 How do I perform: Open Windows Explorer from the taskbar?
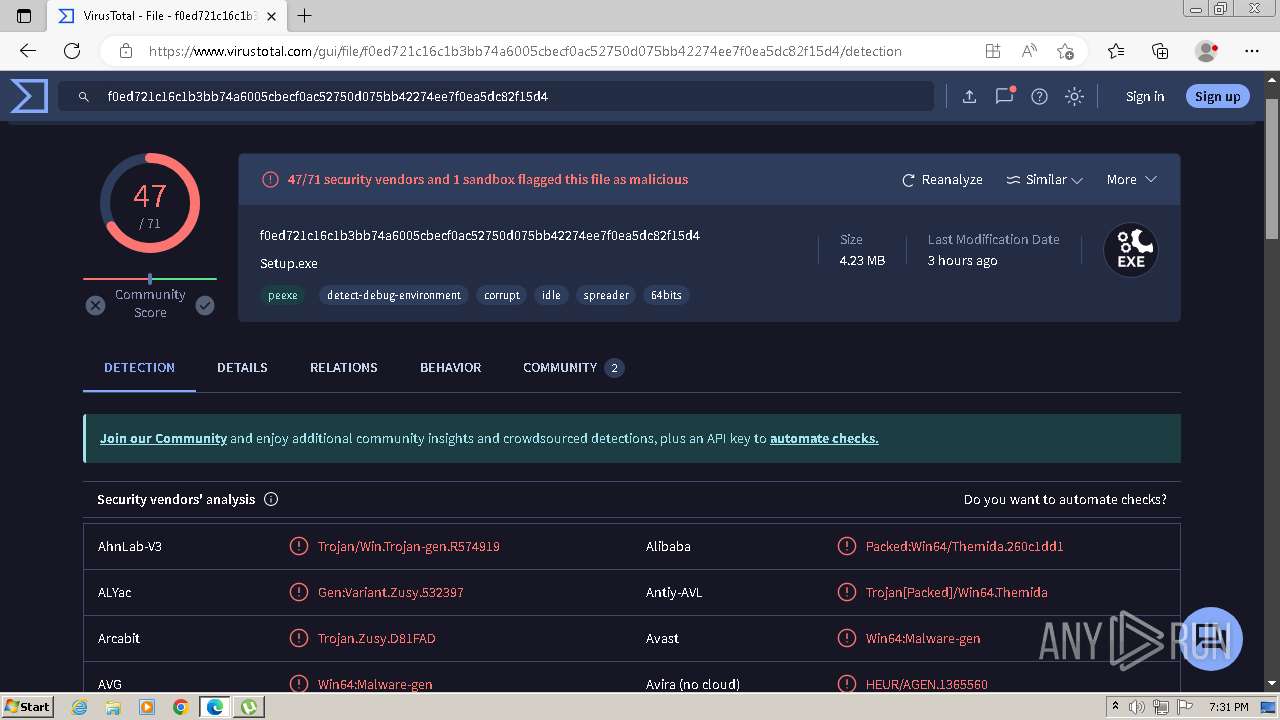113,707
